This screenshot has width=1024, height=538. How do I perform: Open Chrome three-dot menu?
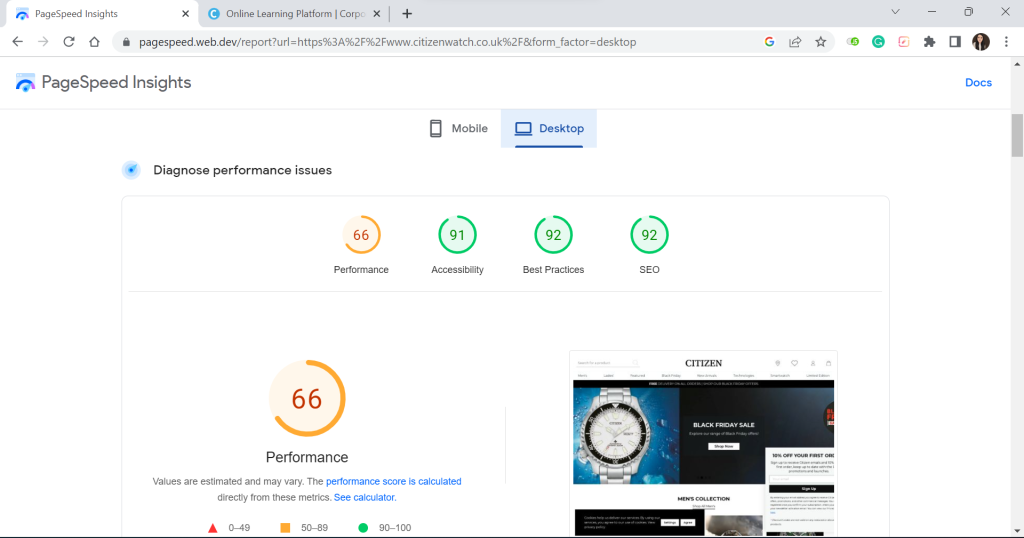click(1006, 42)
